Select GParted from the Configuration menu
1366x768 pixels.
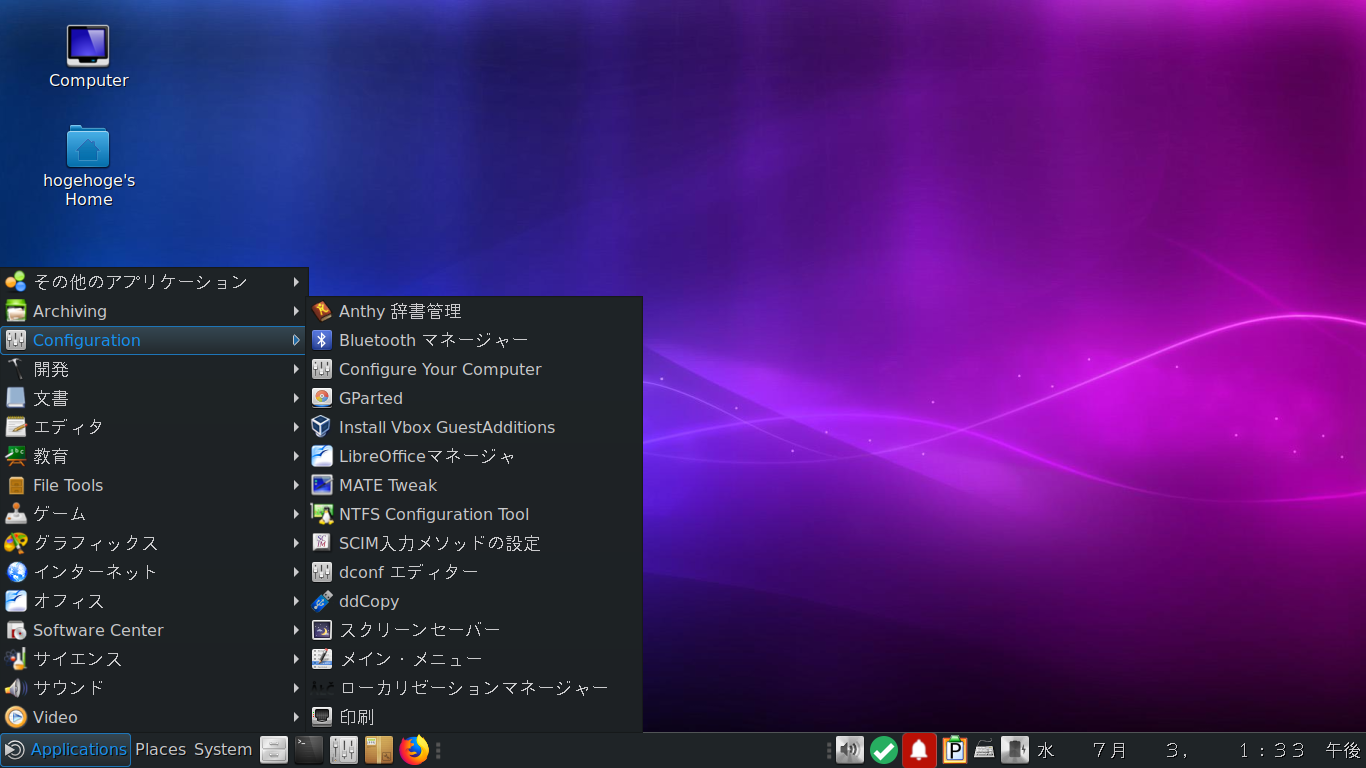(x=371, y=398)
